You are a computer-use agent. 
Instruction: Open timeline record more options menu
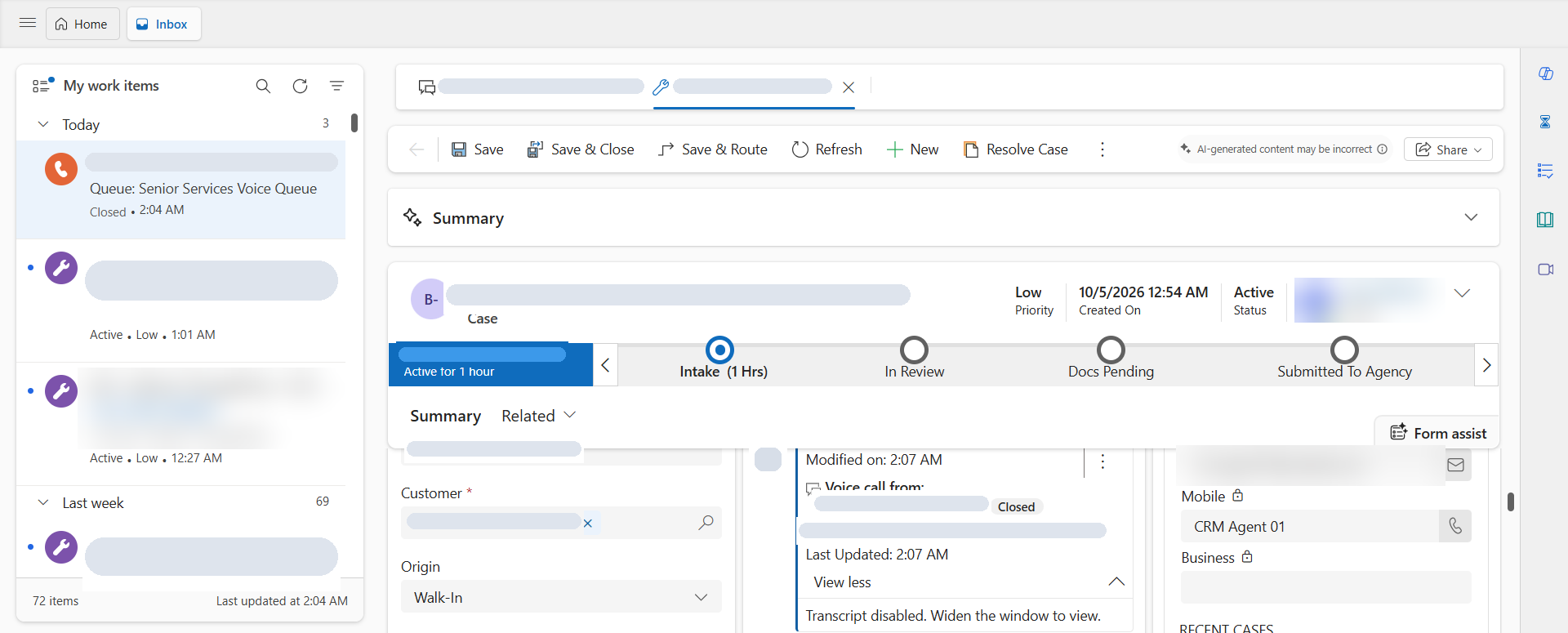tap(1102, 461)
